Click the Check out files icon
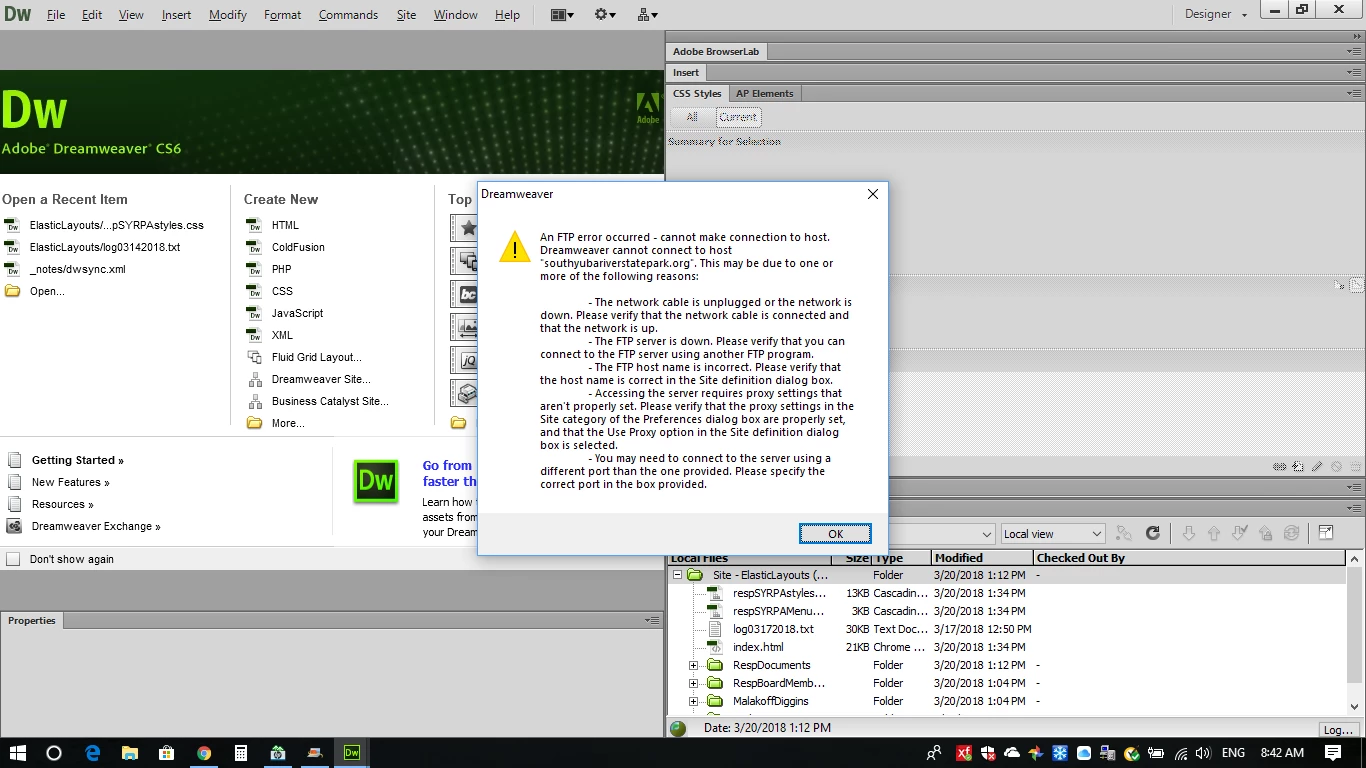Image resolution: width=1366 pixels, height=768 pixels. point(1239,534)
